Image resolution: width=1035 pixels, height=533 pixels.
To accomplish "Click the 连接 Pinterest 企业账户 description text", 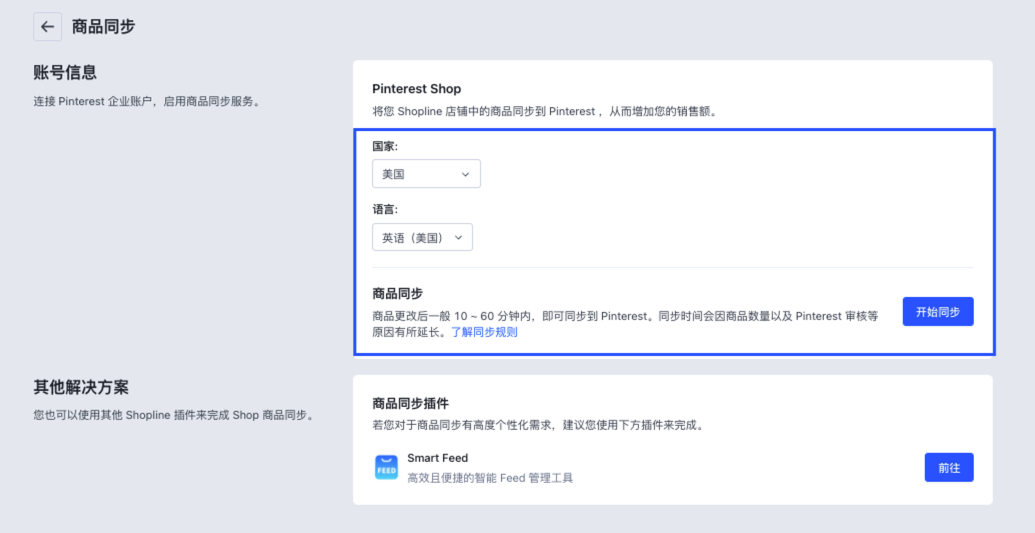I will pos(147,102).
